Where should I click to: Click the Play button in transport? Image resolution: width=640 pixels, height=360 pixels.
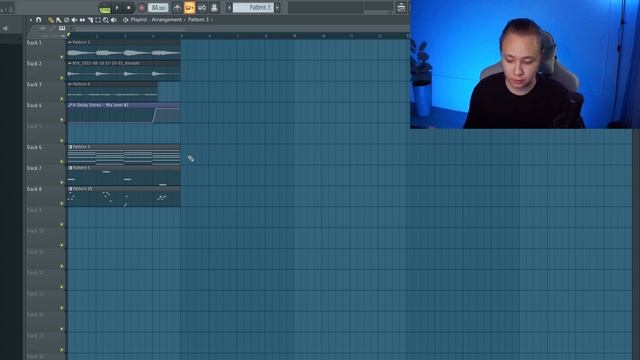click(117, 8)
